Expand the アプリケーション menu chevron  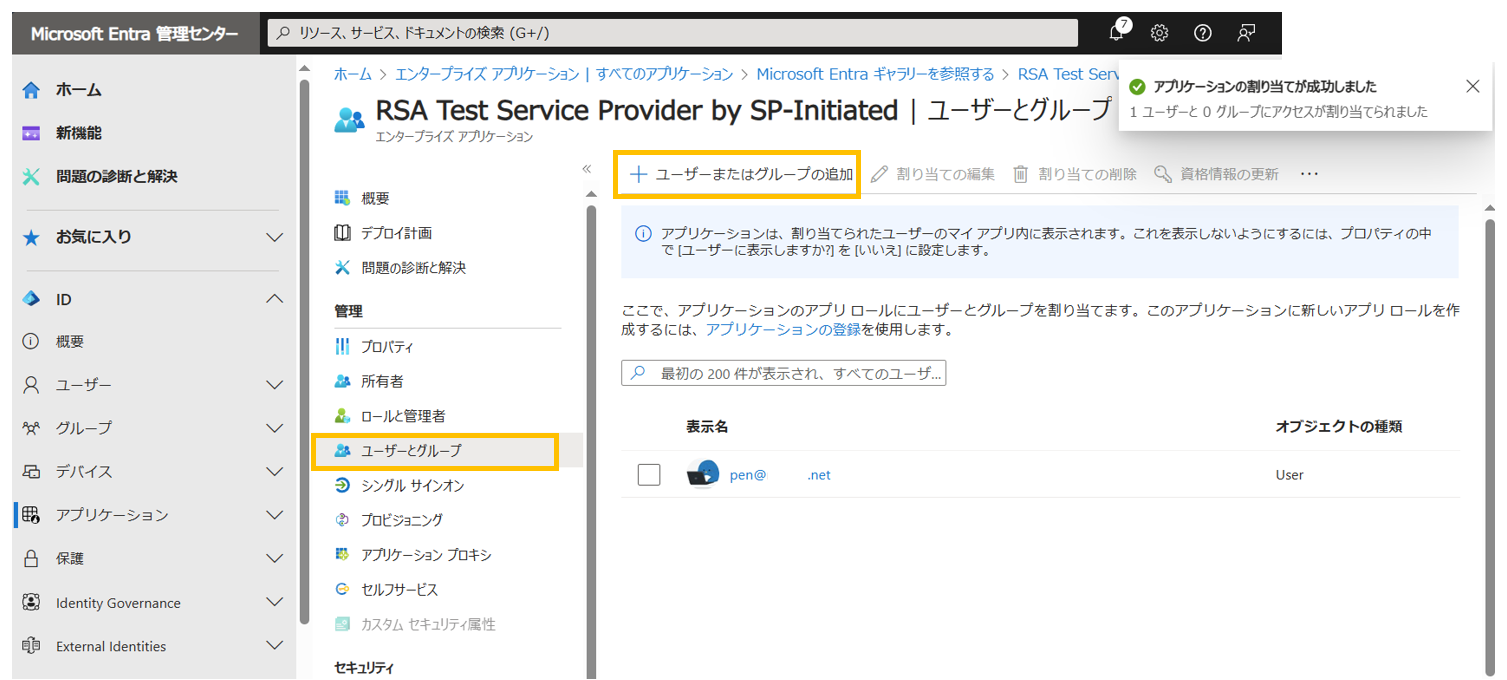coord(274,515)
